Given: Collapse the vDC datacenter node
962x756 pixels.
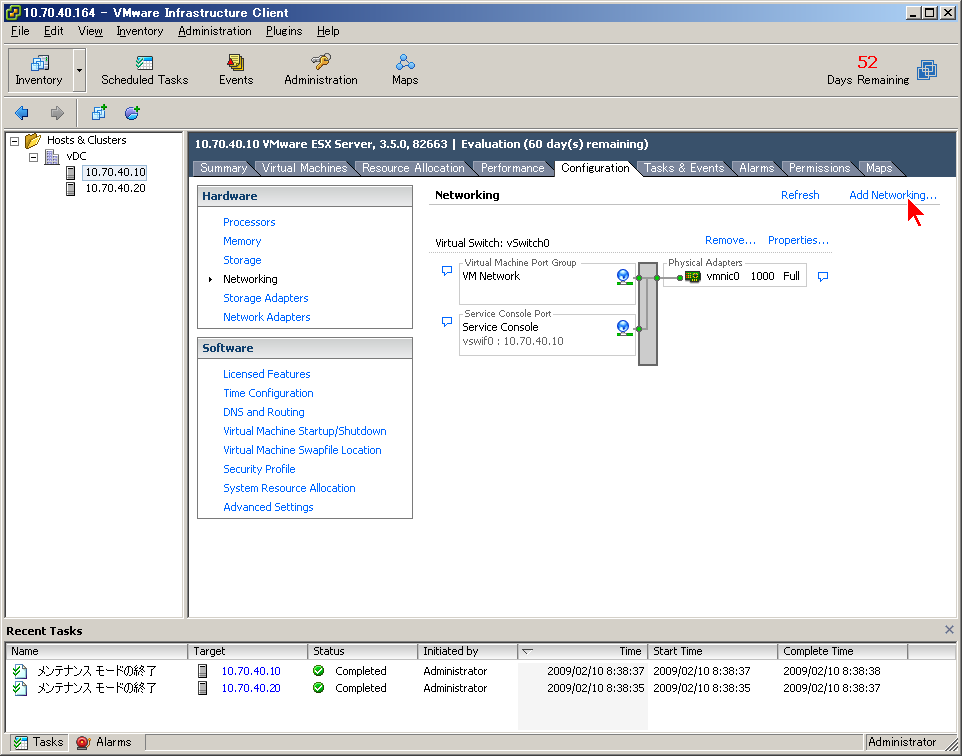Looking at the screenshot, I should tap(34, 157).
